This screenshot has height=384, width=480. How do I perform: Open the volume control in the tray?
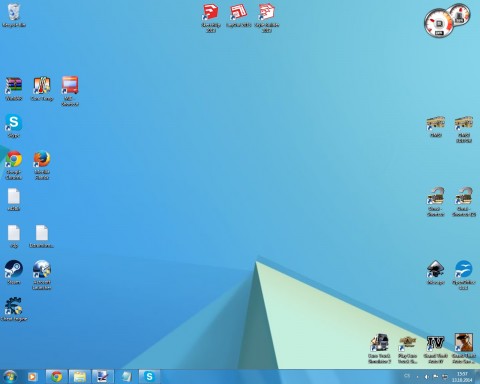[427, 377]
